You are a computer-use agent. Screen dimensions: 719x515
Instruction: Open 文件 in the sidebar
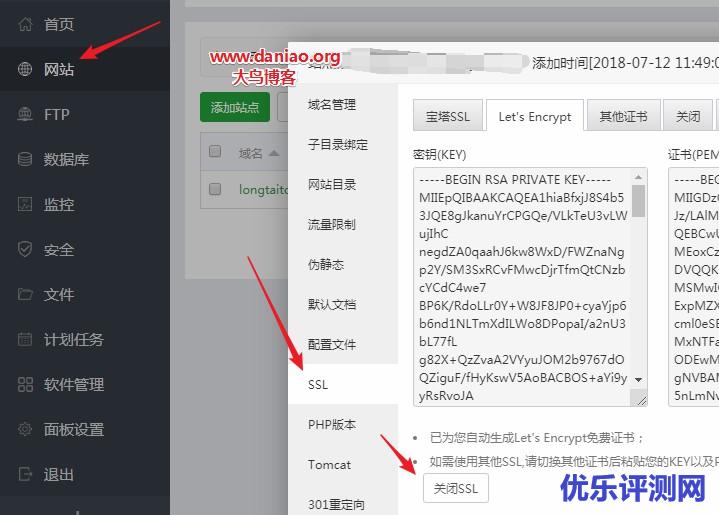(59, 294)
